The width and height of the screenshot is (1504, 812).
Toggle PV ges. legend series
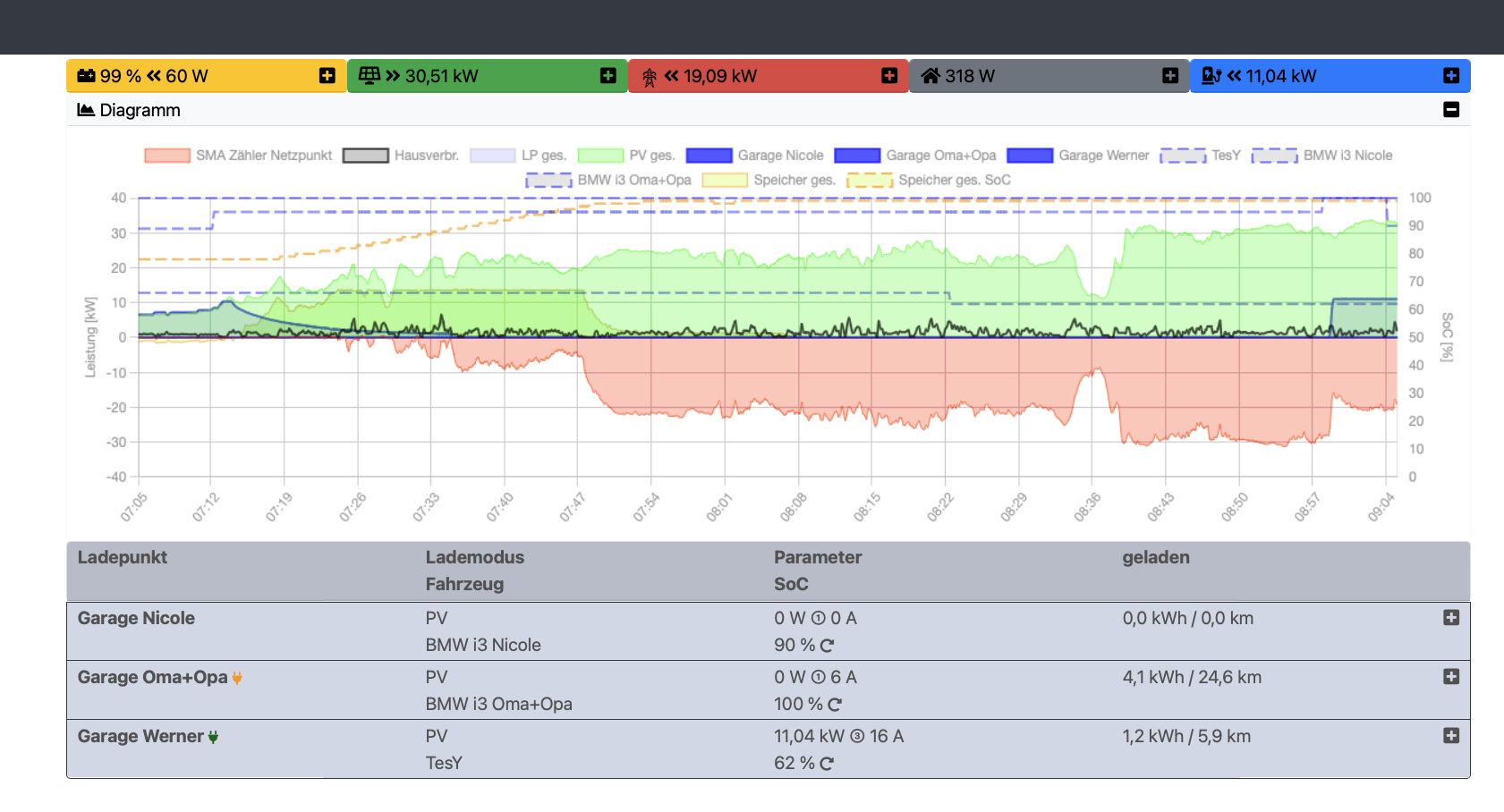(x=626, y=156)
